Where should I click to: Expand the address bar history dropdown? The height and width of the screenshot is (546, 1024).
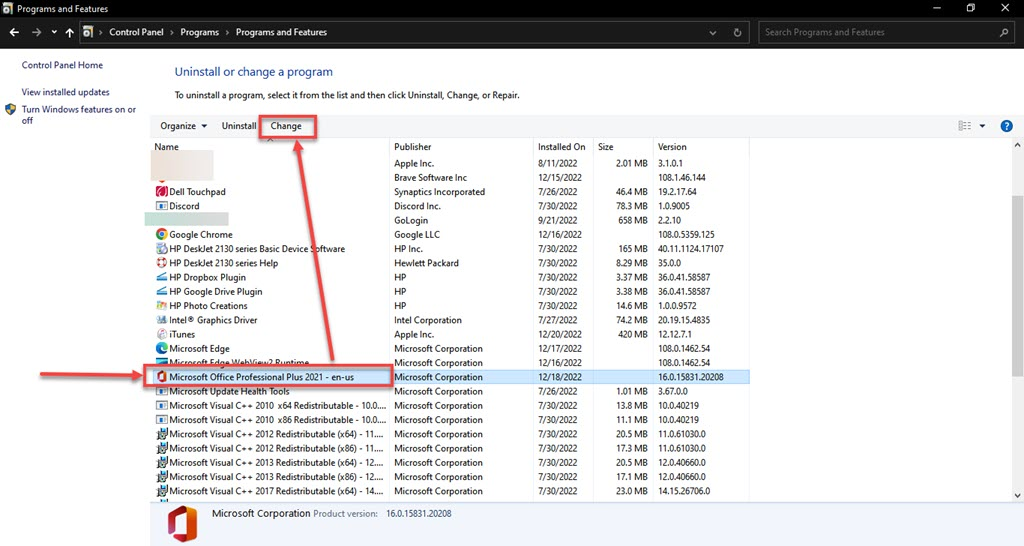click(x=712, y=33)
